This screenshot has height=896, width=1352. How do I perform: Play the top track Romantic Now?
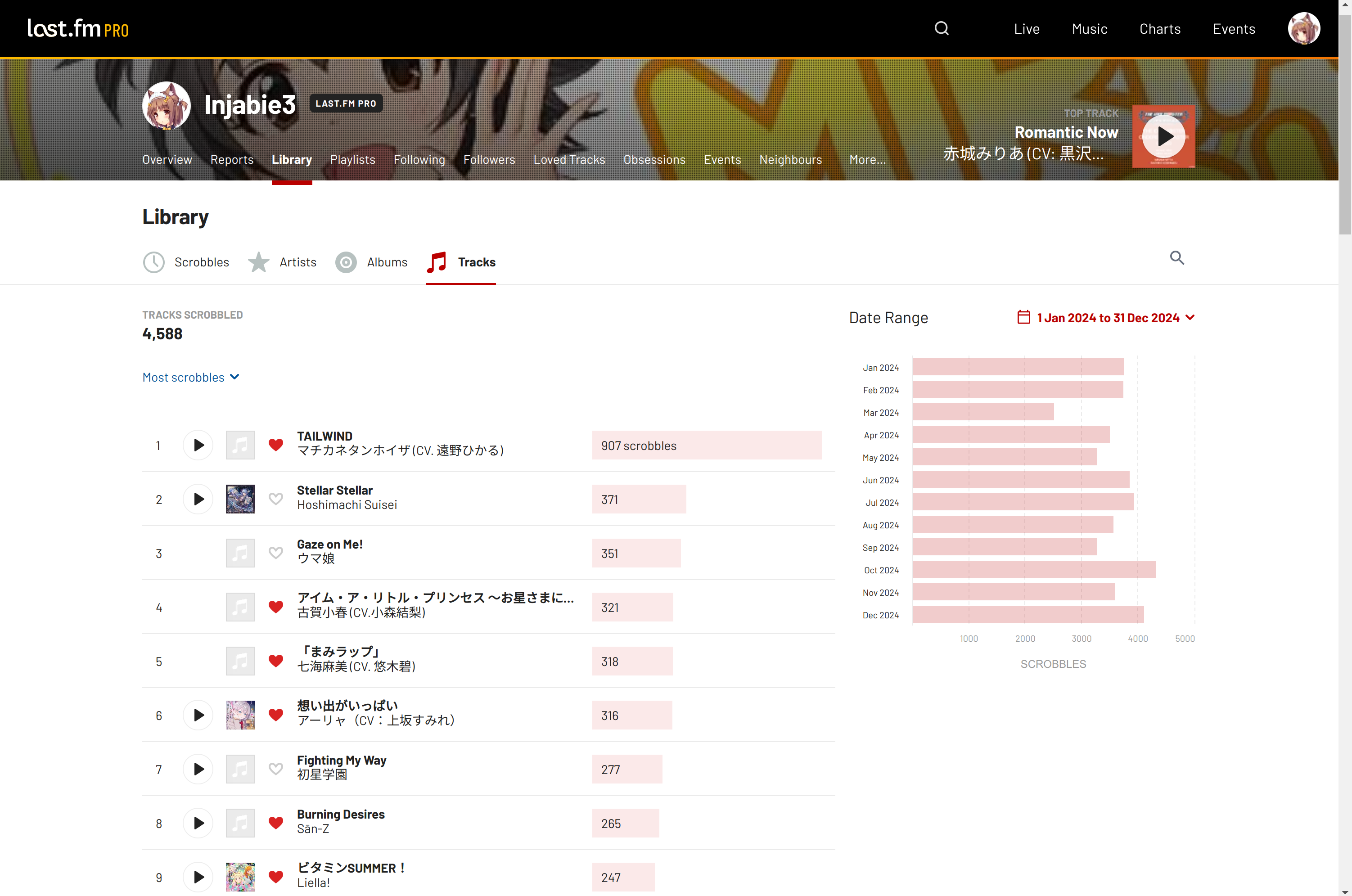(1163, 136)
